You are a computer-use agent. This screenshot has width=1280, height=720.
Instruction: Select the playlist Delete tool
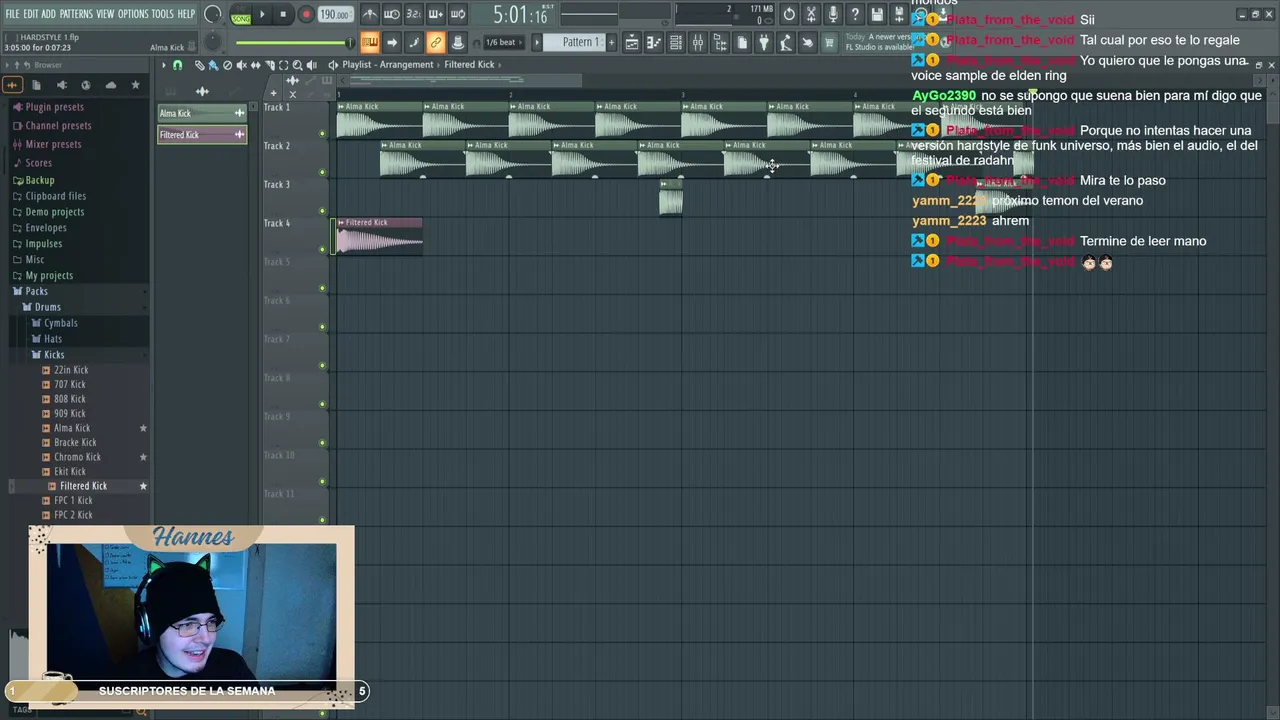click(227, 65)
